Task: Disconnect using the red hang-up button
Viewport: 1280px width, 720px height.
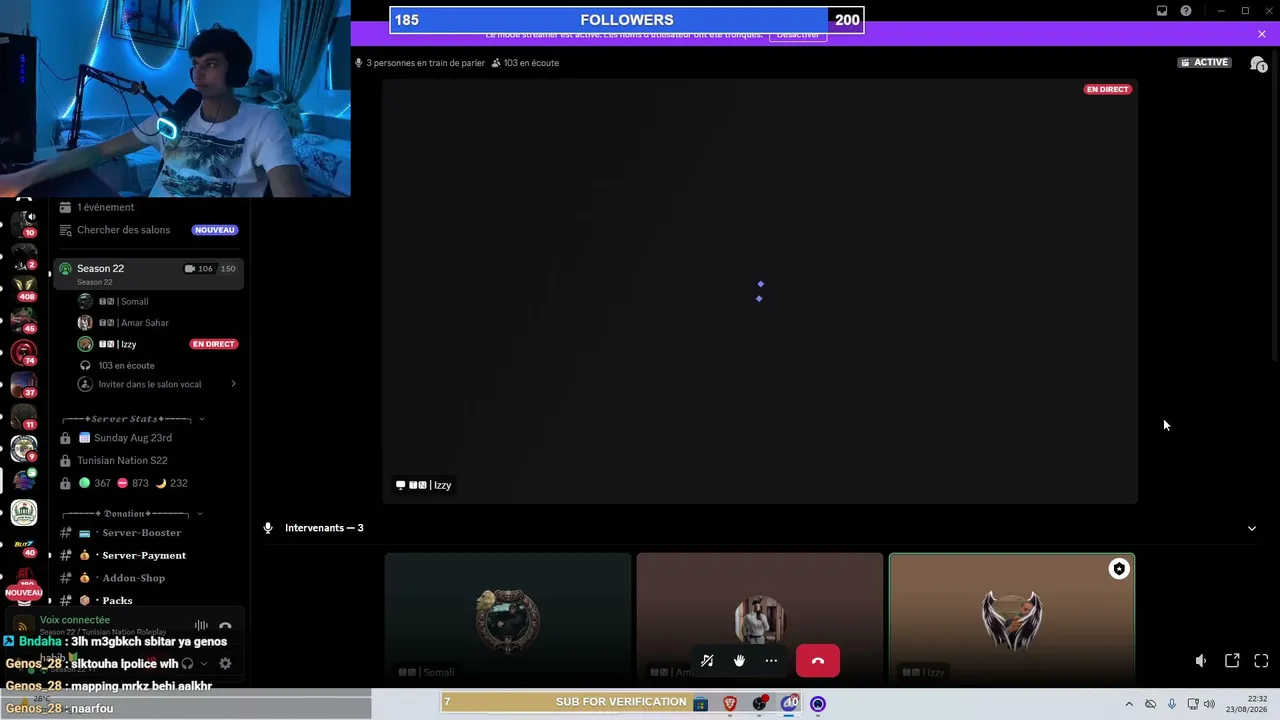Action: coord(818,661)
